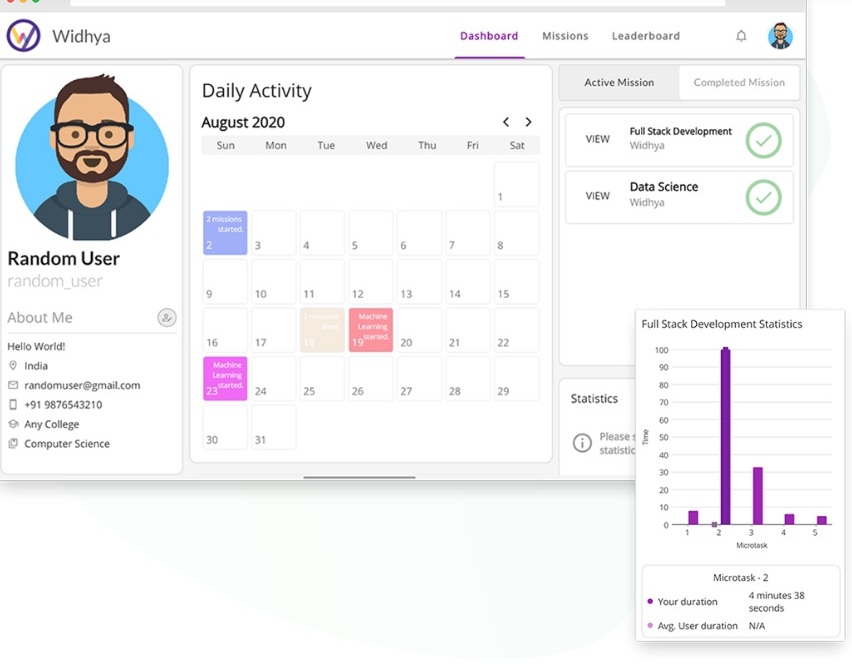Open notifications bell icon

741,36
